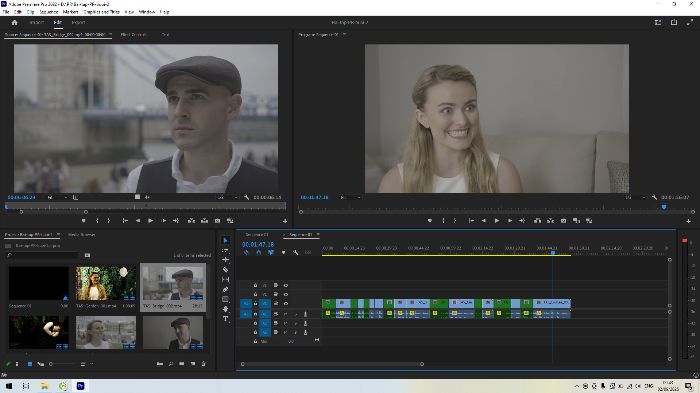The height and width of the screenshot is (393, 700).
Task: Open the Home screen icon
Action: pyautogui.click(x=14, y=22)
